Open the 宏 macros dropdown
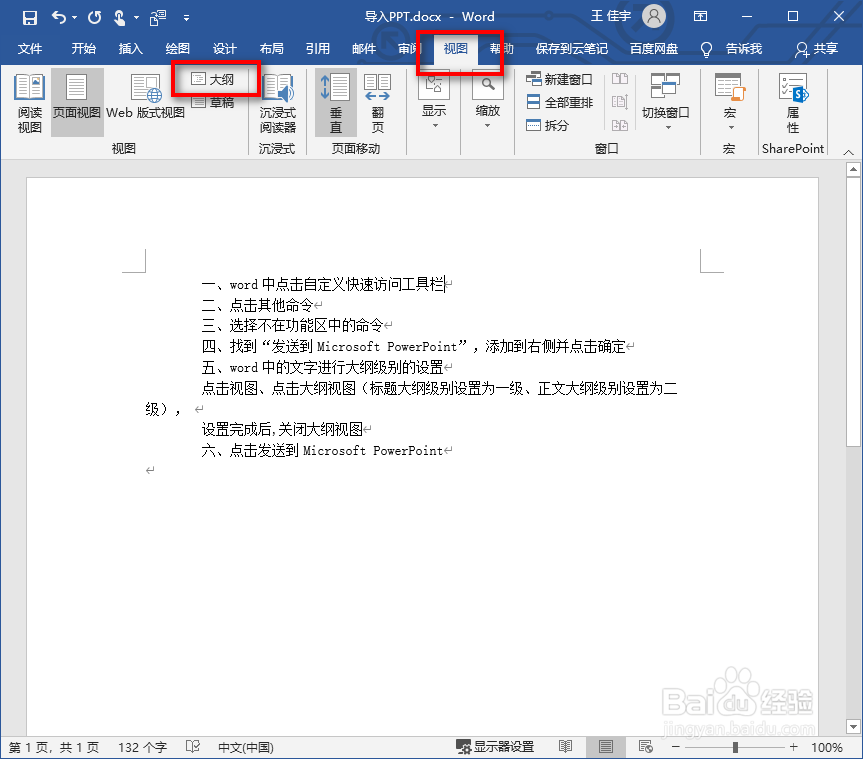This screenshot has height=759, width=863. pos(730,103)
